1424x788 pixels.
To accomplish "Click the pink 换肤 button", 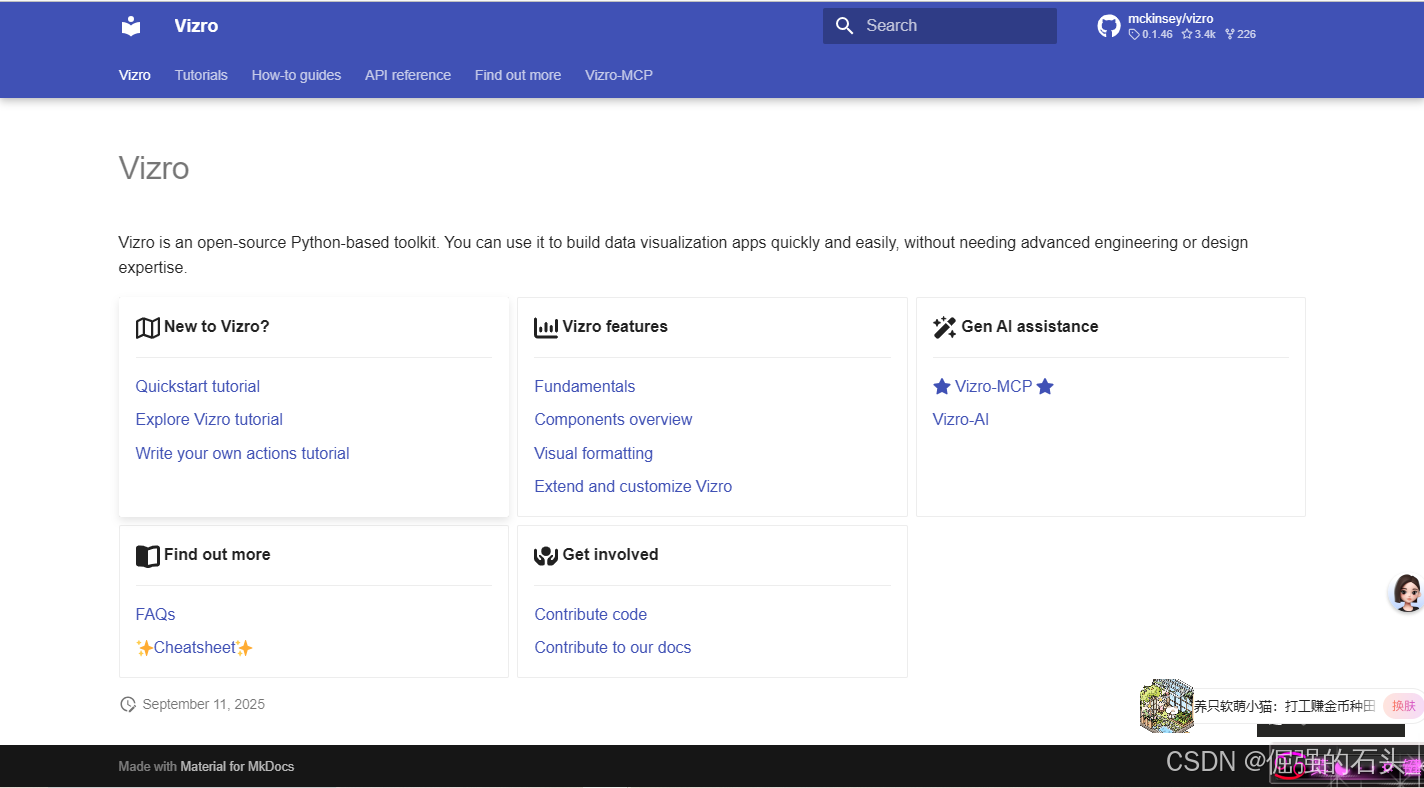I will click(x=1404, y=706).
